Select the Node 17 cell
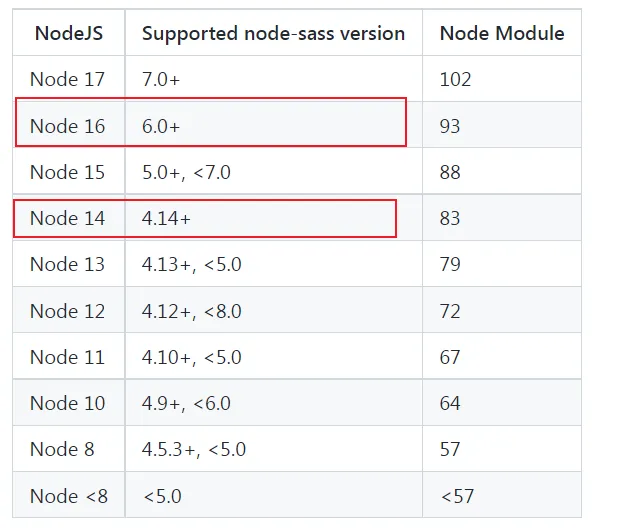 [x=67, y=79]
